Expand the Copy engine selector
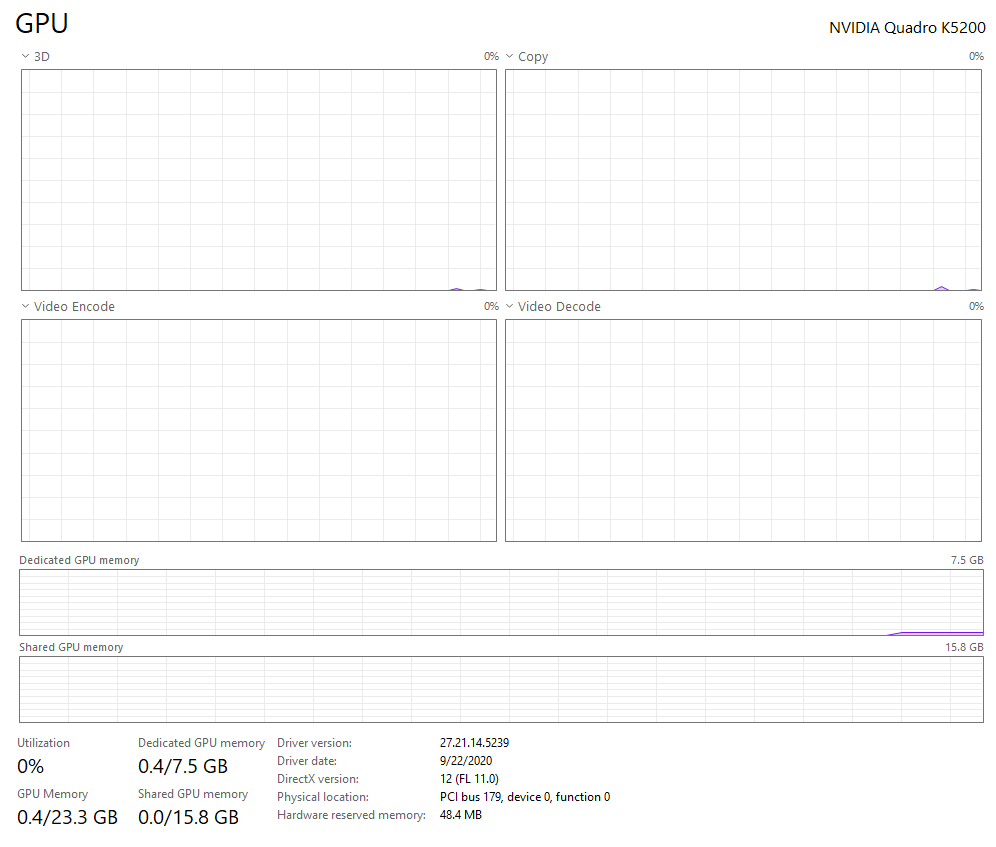996x847 pixels. [509, 57]
